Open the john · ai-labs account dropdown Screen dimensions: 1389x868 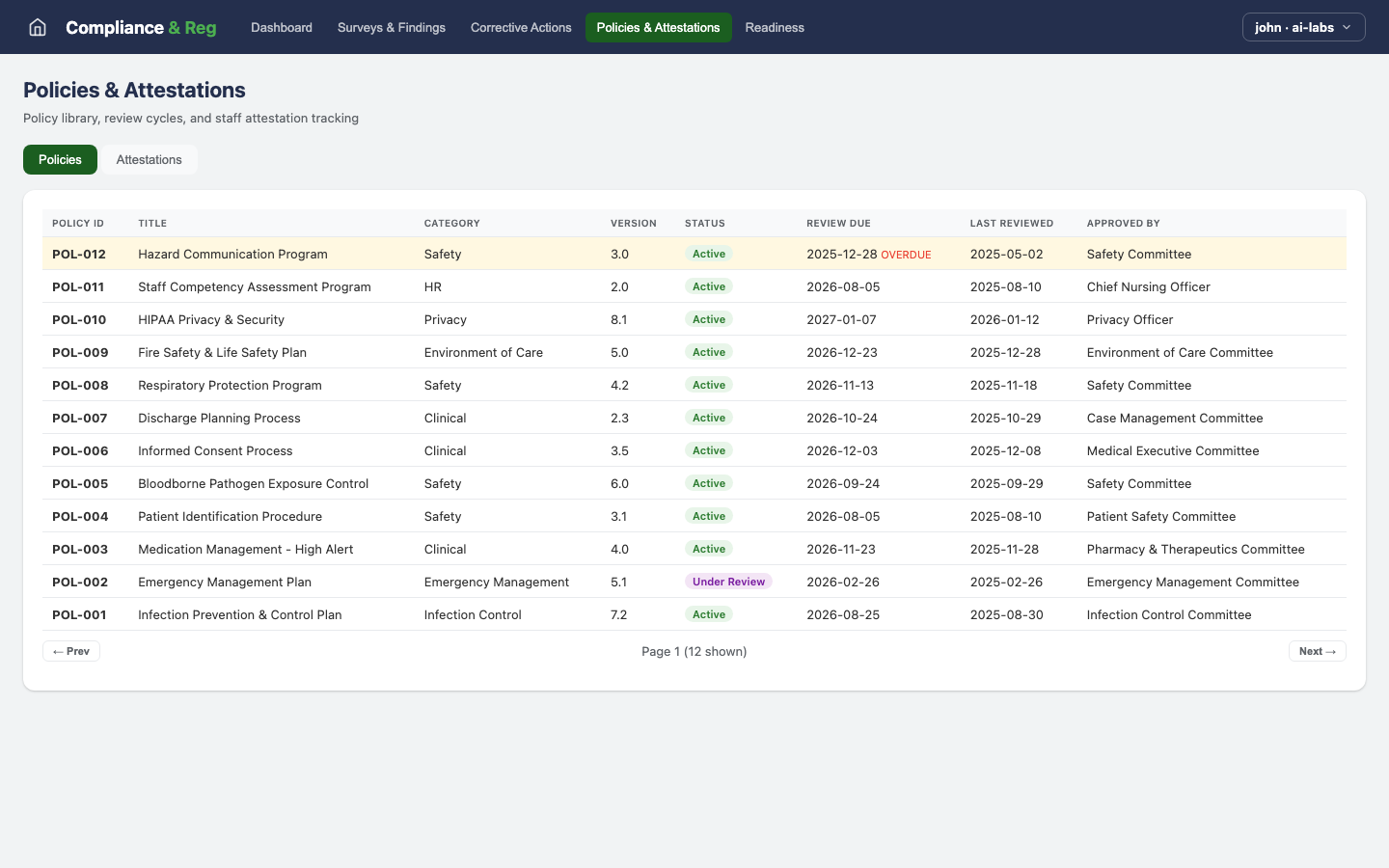tap(1303, 27)
